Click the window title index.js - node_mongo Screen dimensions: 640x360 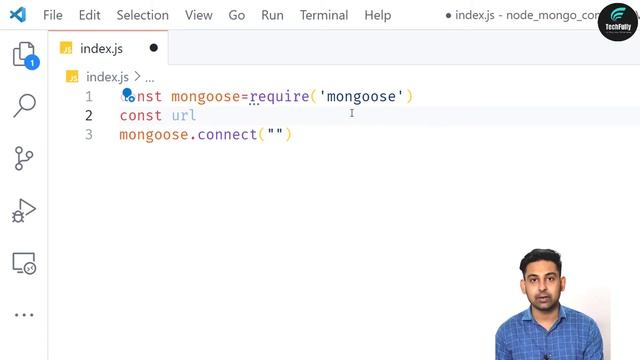tap(527, 15)
